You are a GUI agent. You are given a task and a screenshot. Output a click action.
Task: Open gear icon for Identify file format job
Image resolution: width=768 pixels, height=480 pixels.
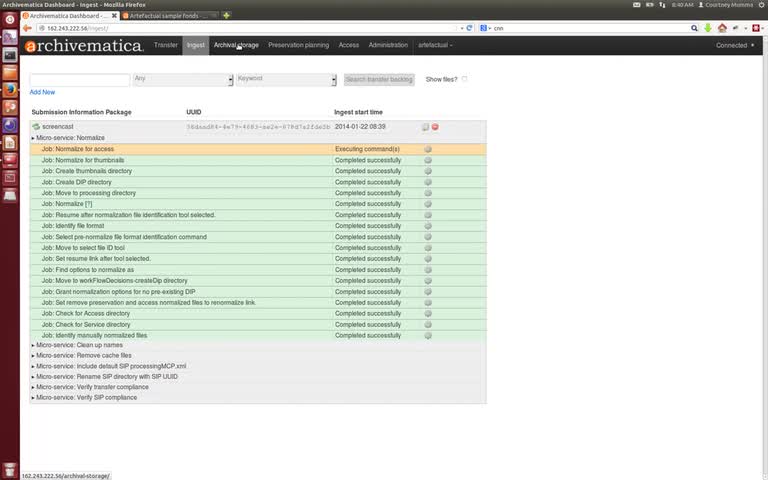[x=428, y=226]
